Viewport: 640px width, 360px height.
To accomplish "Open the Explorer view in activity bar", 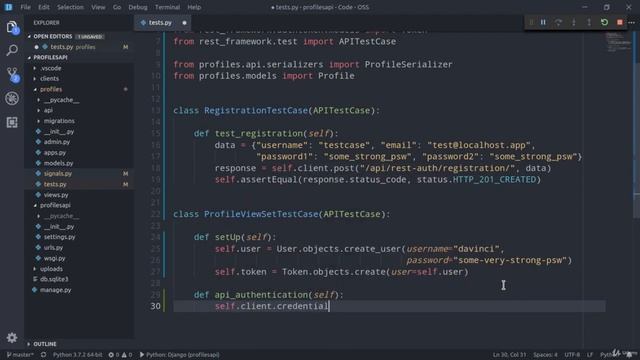I will coord(12,28).
